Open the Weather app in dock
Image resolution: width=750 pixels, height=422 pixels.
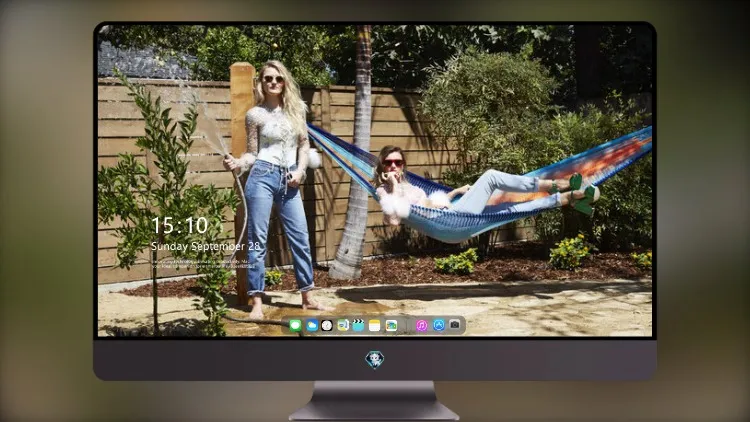click(312, 326)
